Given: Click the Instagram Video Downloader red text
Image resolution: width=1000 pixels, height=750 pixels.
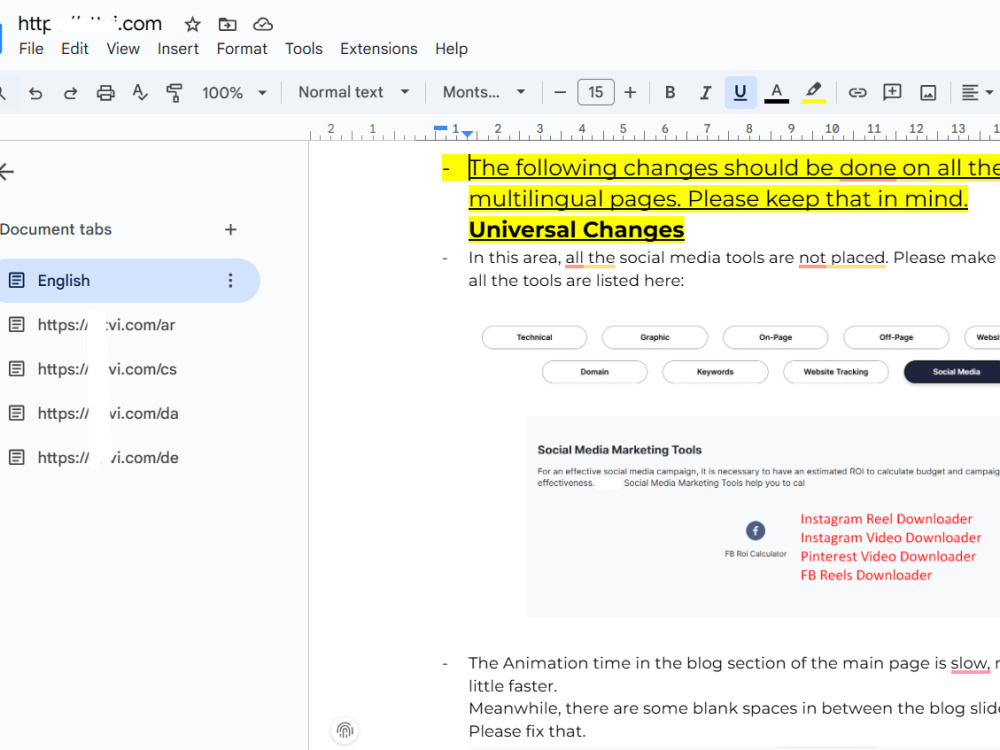Looking at the screenshot, I should 891,538.
